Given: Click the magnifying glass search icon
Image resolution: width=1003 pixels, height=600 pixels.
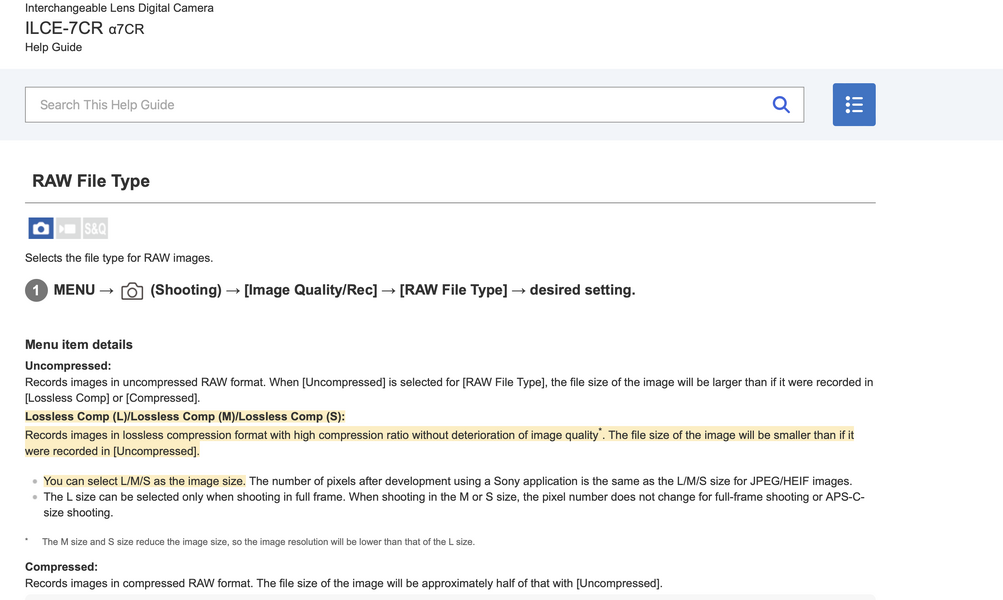Looking at the screenshot, I should tap(781, 105).
